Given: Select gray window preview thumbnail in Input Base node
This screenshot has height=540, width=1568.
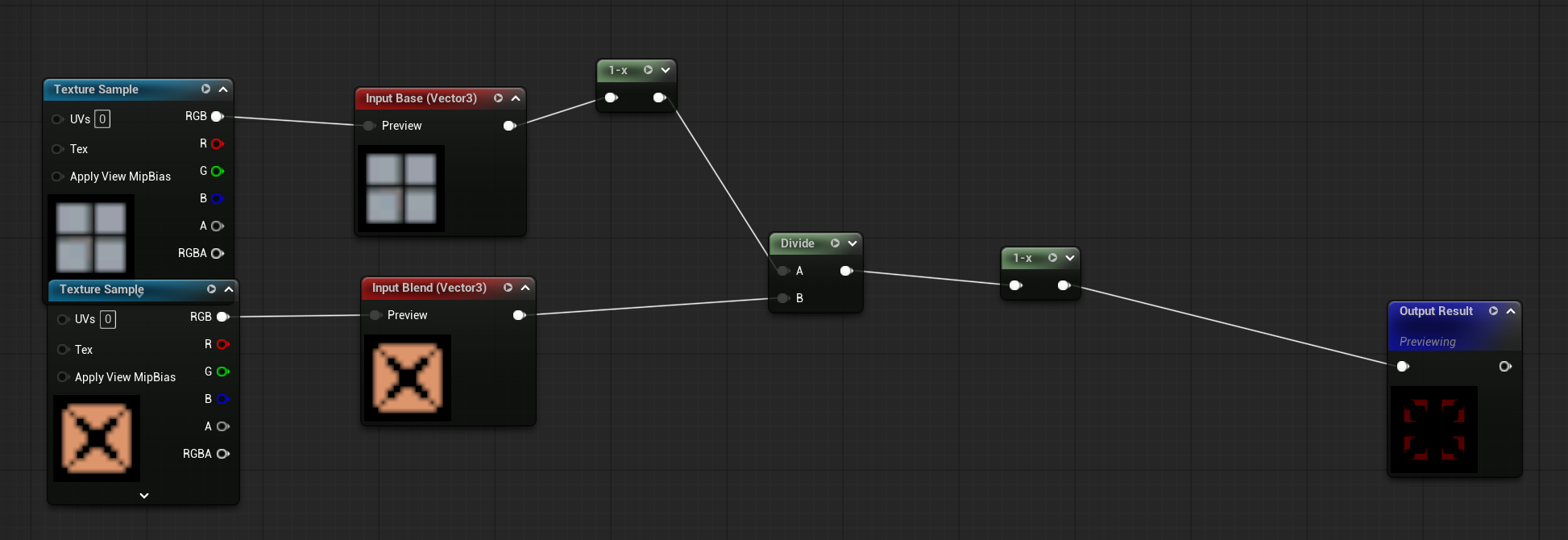Looking at the screenshot, I should [401, 189].
